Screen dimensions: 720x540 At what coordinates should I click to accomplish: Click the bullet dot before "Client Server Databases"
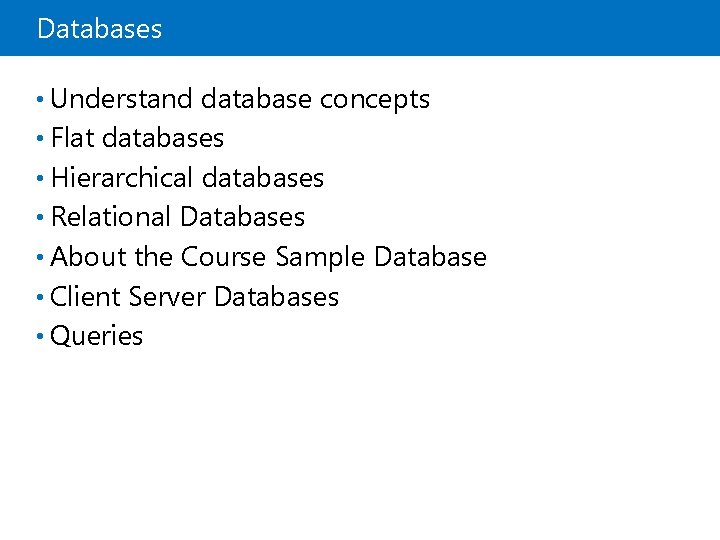[38, 298]
